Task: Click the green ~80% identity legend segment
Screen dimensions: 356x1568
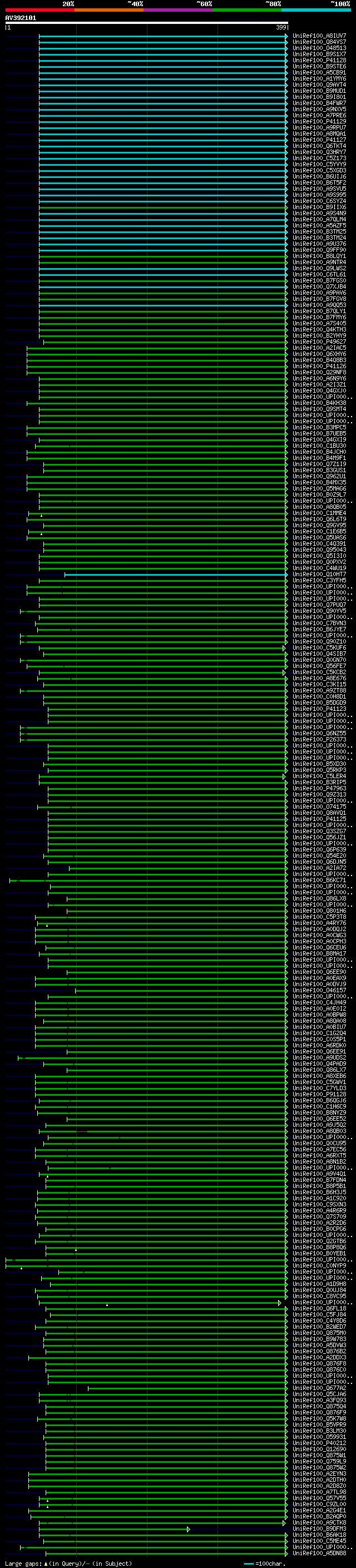Action: pyautogui.click(x=247, y=10)
